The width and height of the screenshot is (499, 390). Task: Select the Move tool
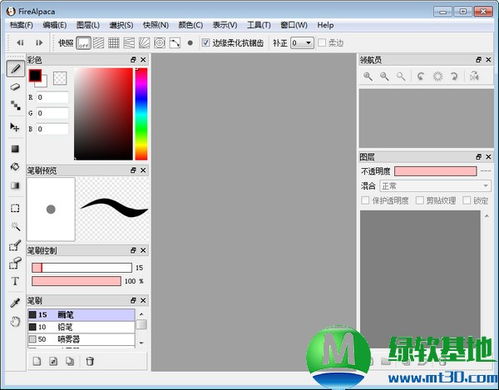tap(15, 127)
